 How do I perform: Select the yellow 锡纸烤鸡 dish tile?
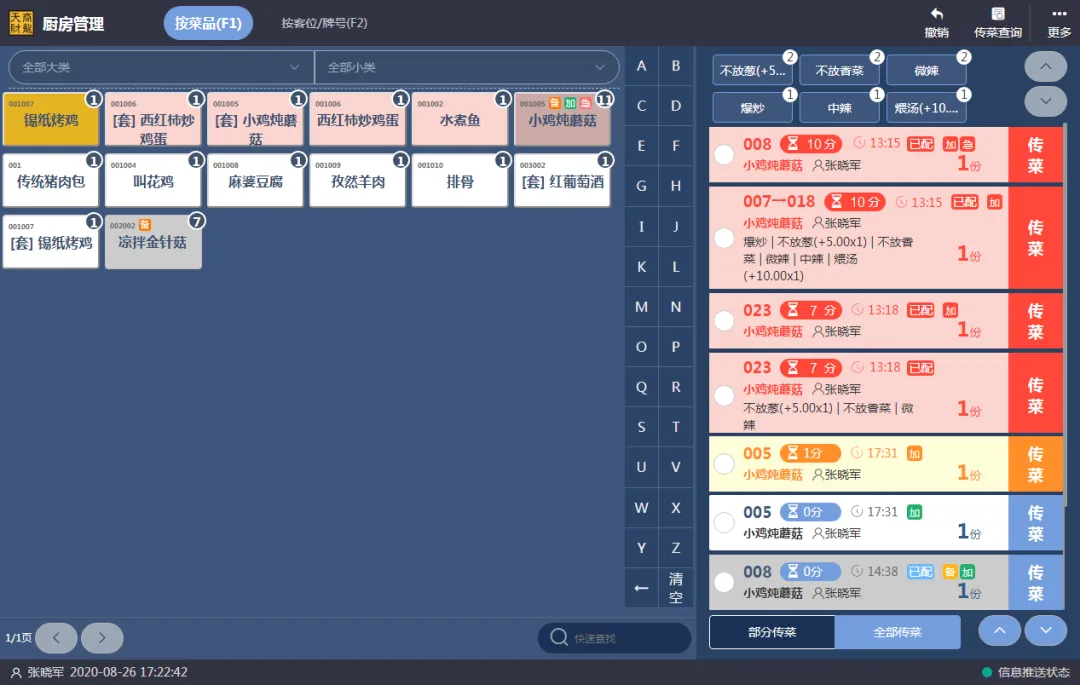pyautogui.click(x=51, y=120)
